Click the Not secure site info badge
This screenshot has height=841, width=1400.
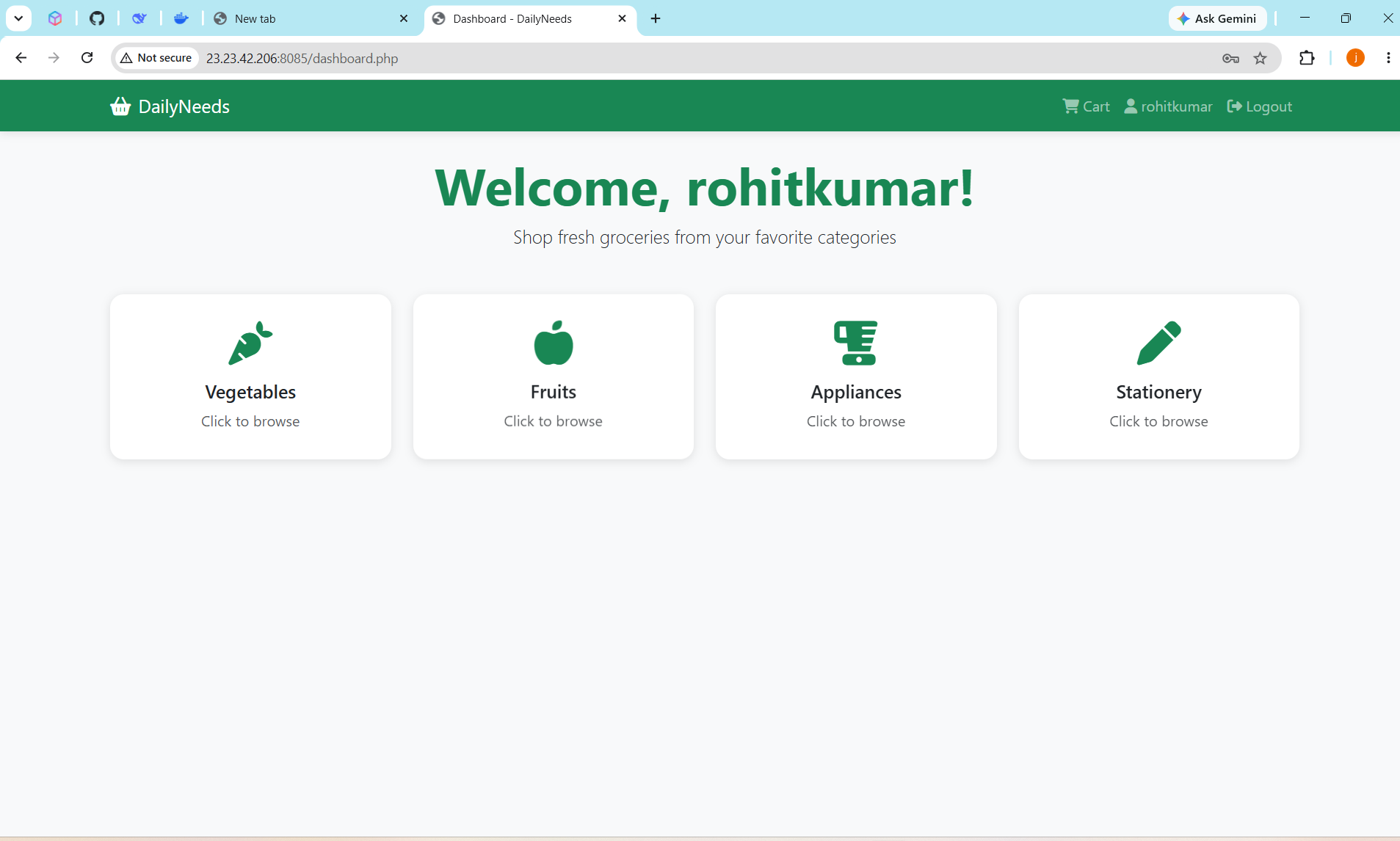156,58
